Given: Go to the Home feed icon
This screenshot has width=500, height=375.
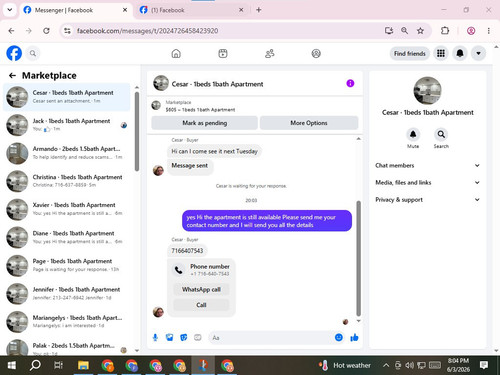Looking at the screenshot, I should pyautogui.click(x=176, y=53).
